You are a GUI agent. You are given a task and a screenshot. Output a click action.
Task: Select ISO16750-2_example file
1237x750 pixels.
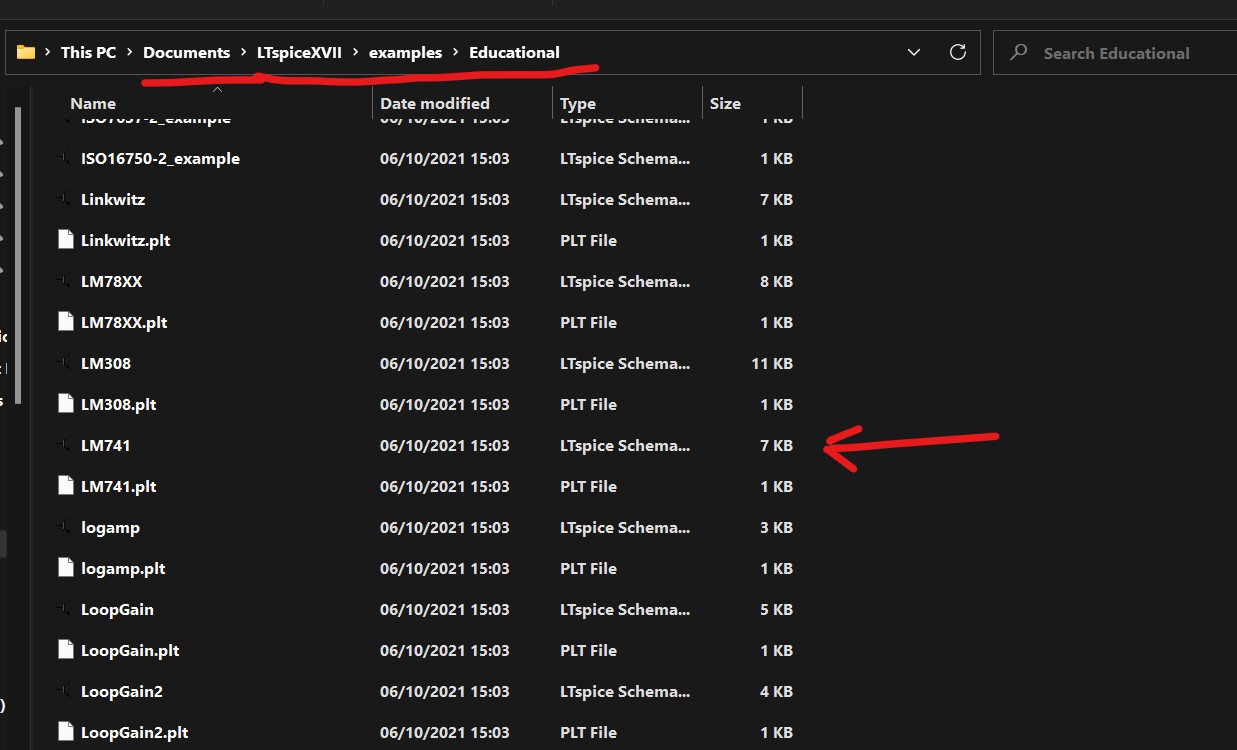click(160, 158)
